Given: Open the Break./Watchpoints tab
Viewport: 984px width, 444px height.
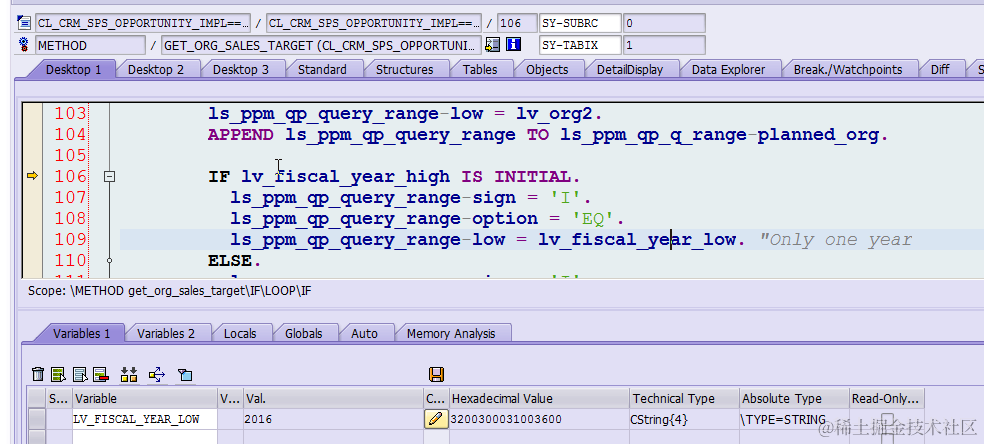Looking at the screenshot, I should (x=847, y=70).
